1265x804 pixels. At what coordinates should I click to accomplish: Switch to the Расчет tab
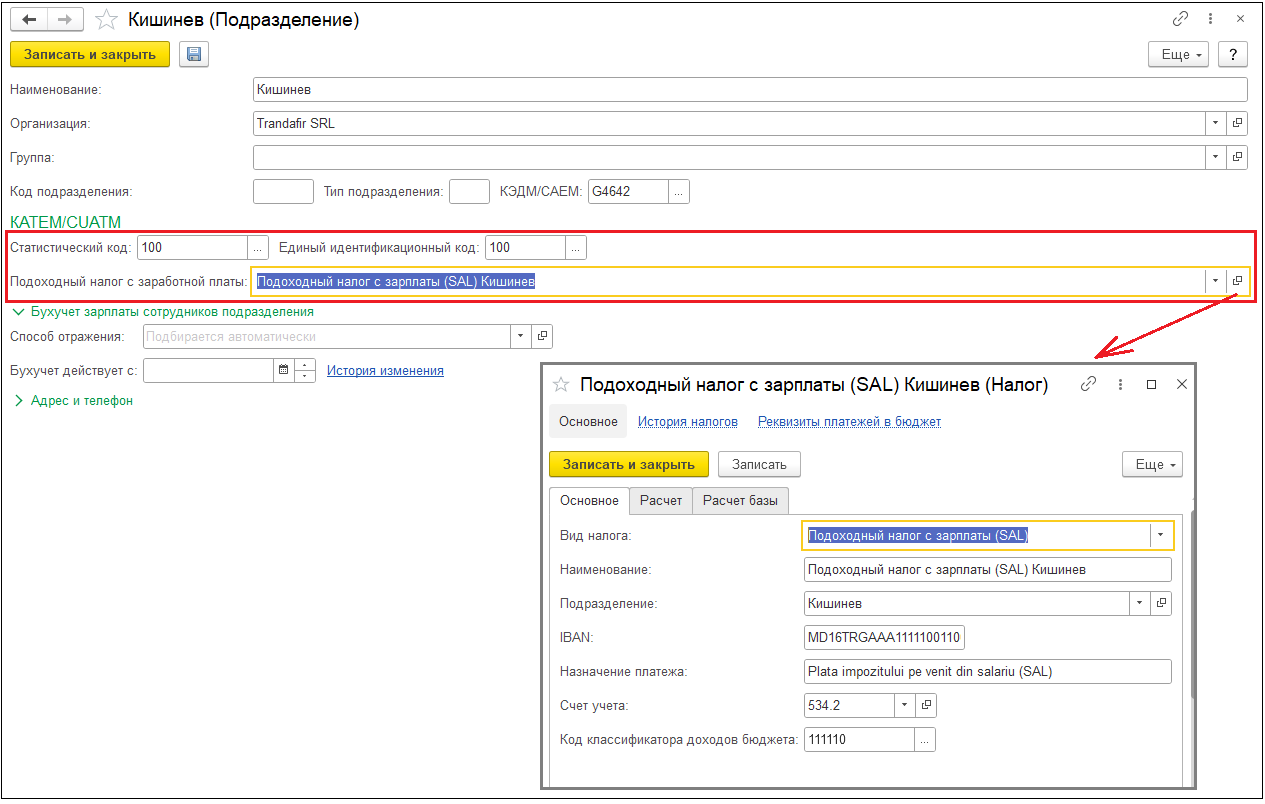coord(661,500)
